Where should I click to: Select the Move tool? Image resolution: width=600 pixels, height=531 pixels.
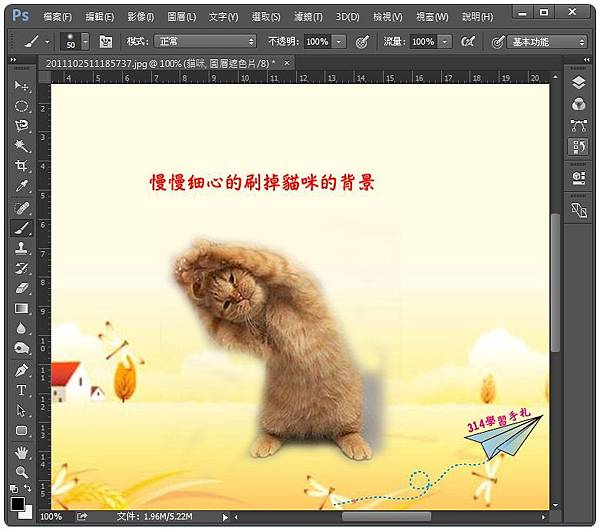coord(21,86)
